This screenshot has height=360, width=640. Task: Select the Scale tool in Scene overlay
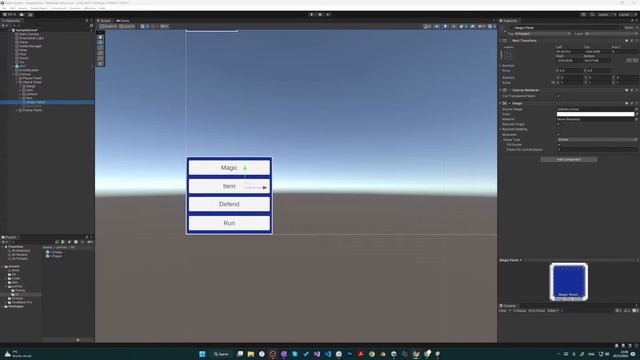(x=100, y=53)
